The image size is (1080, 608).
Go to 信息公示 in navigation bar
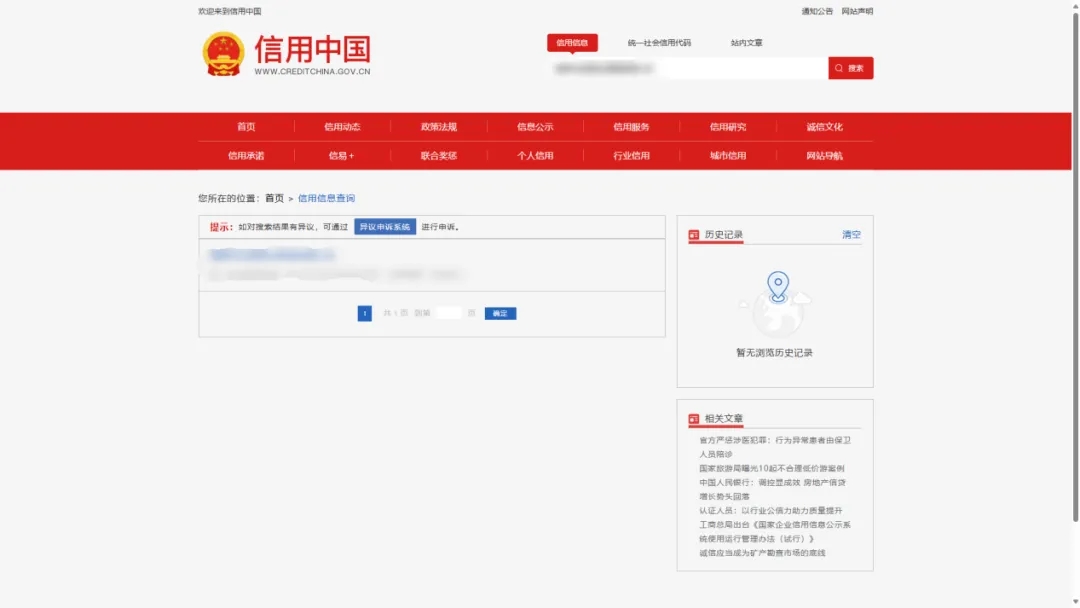pyautogui.click(x=535, y=127)
